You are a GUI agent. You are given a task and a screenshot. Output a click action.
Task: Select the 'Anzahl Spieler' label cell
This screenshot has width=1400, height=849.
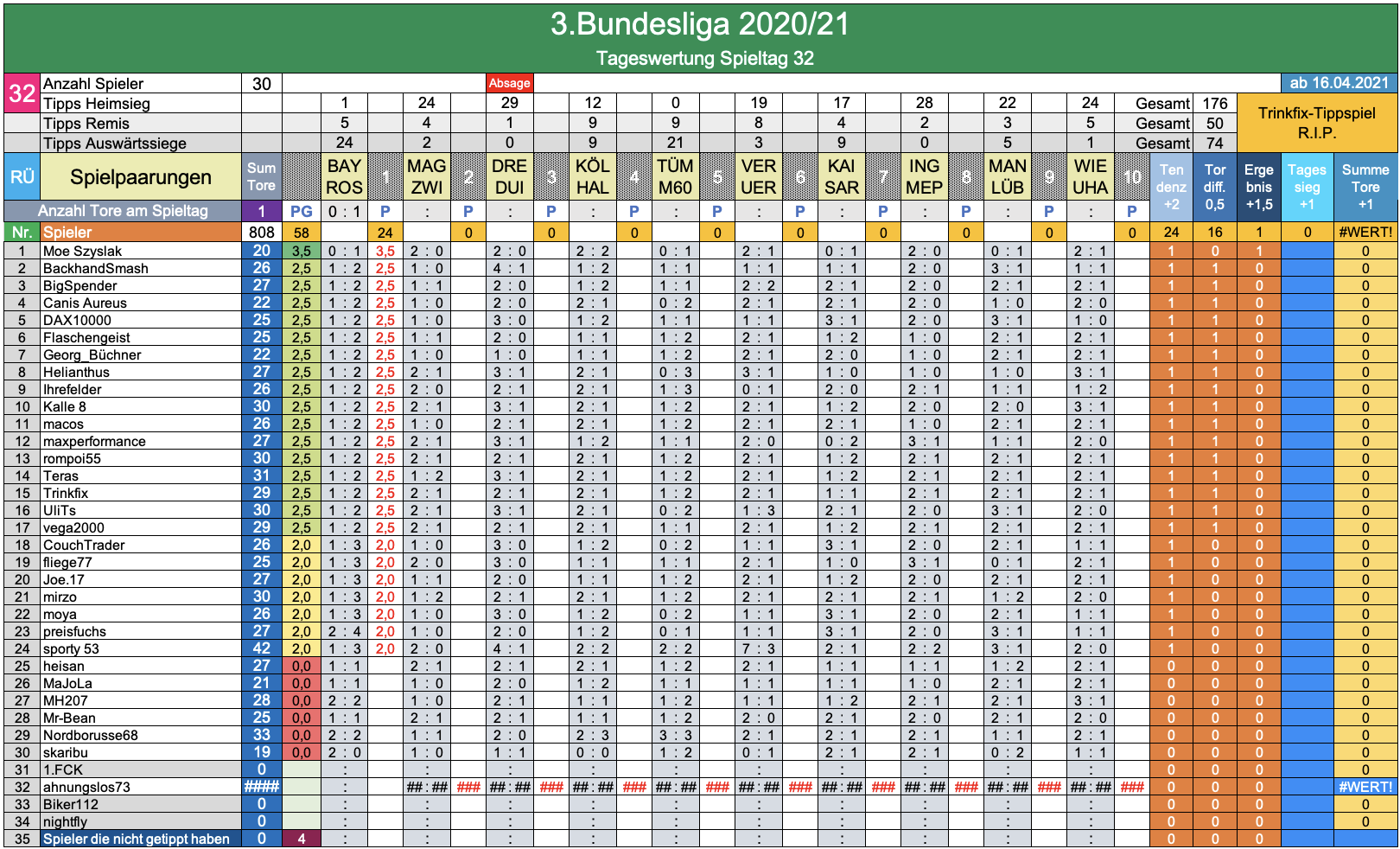point(141,83)
